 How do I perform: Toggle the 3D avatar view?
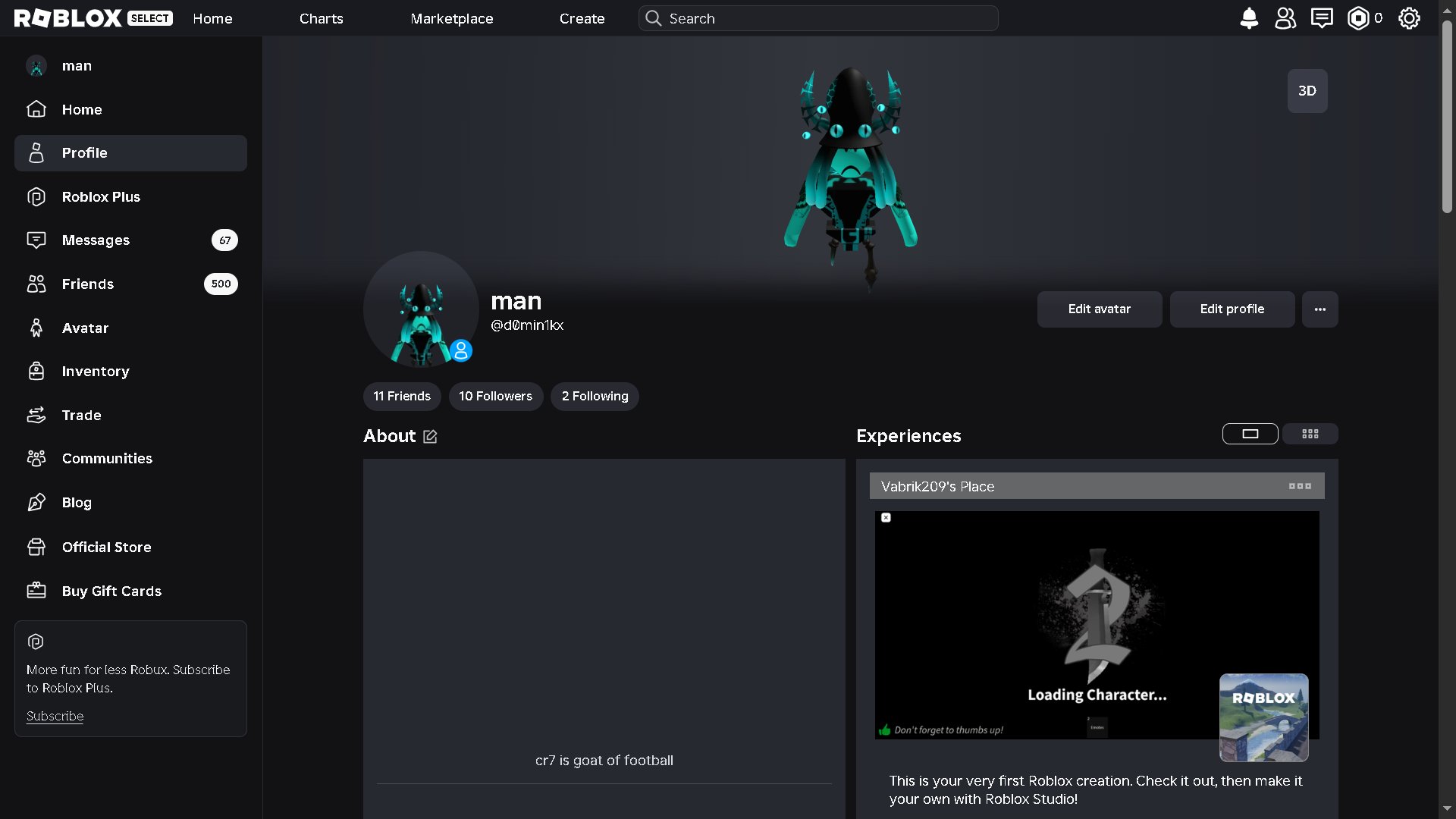tap(1307, 91)
